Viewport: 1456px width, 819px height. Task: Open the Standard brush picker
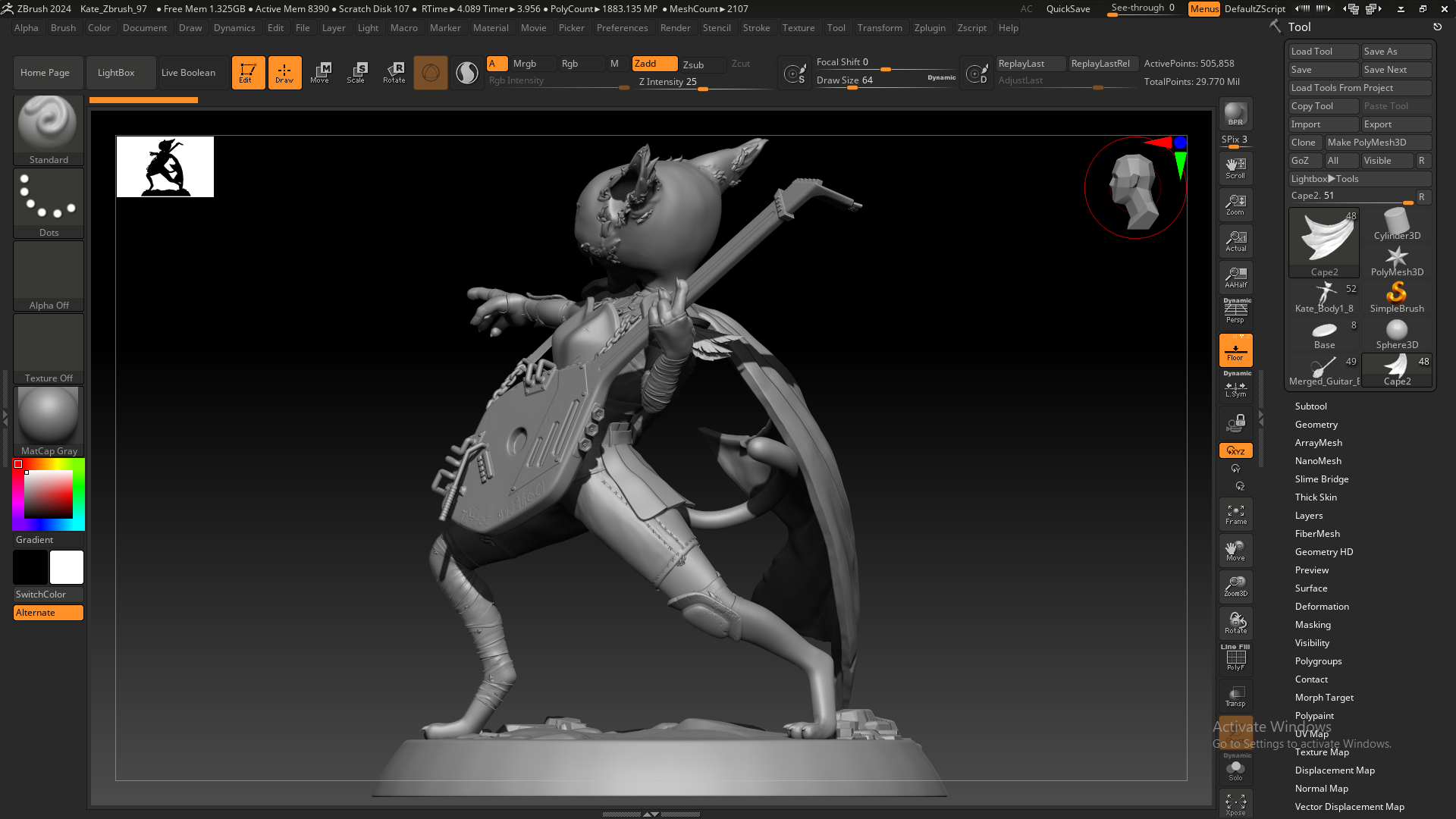49,130
